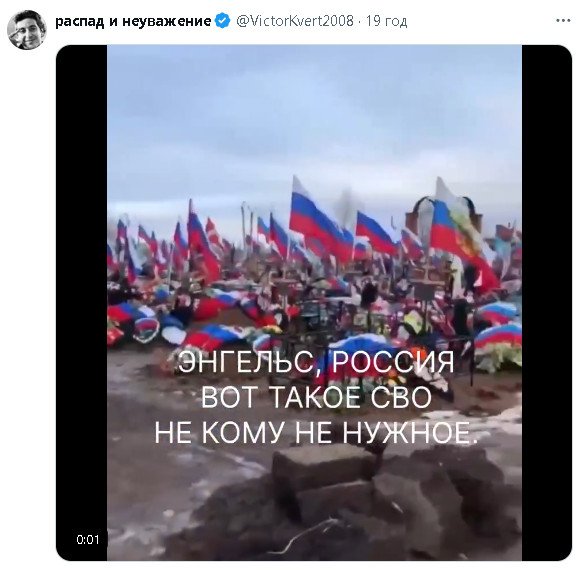Click the "НЕ КОМУ НЕ НУЖНОЕ." caption line
Viewport: 579px width, 571px height.
click(x=316, y=432)
